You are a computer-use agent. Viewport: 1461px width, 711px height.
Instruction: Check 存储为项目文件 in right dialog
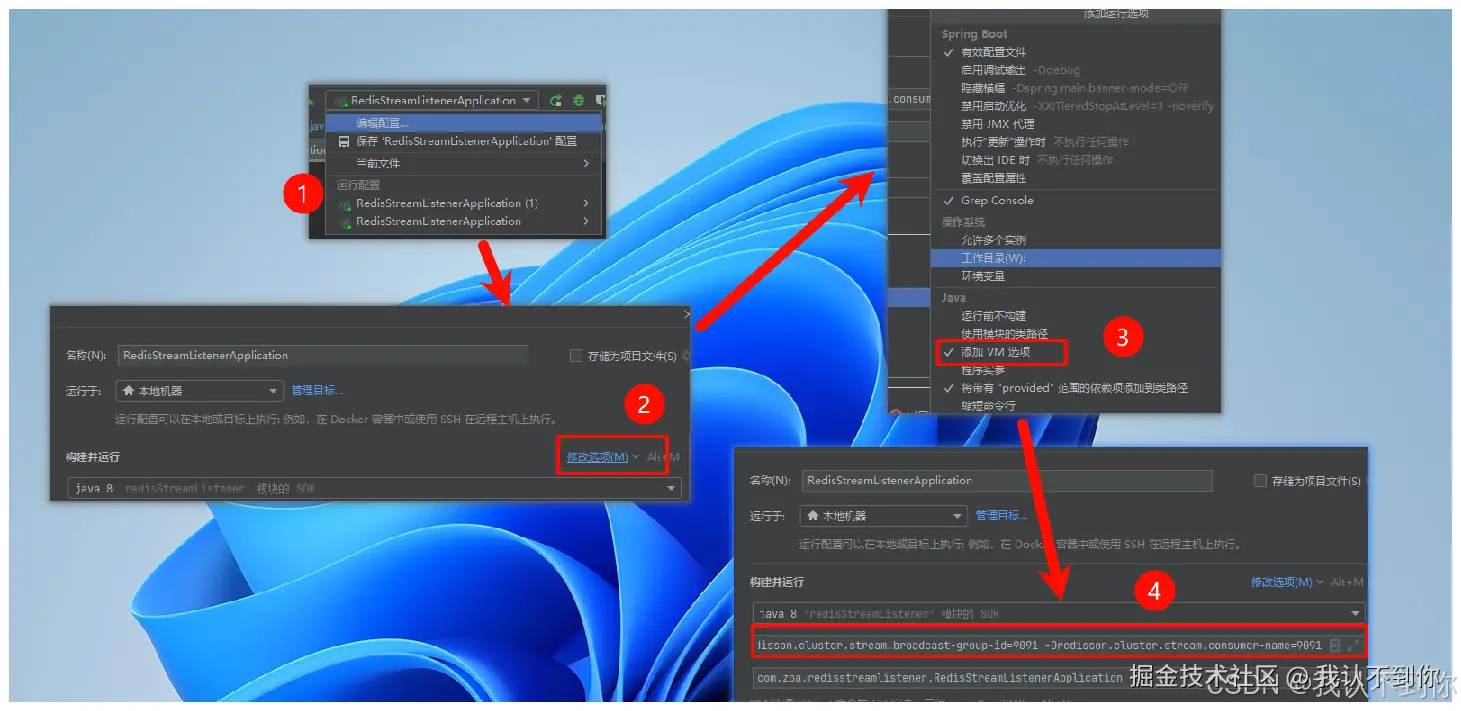[x=1260, y=481]
